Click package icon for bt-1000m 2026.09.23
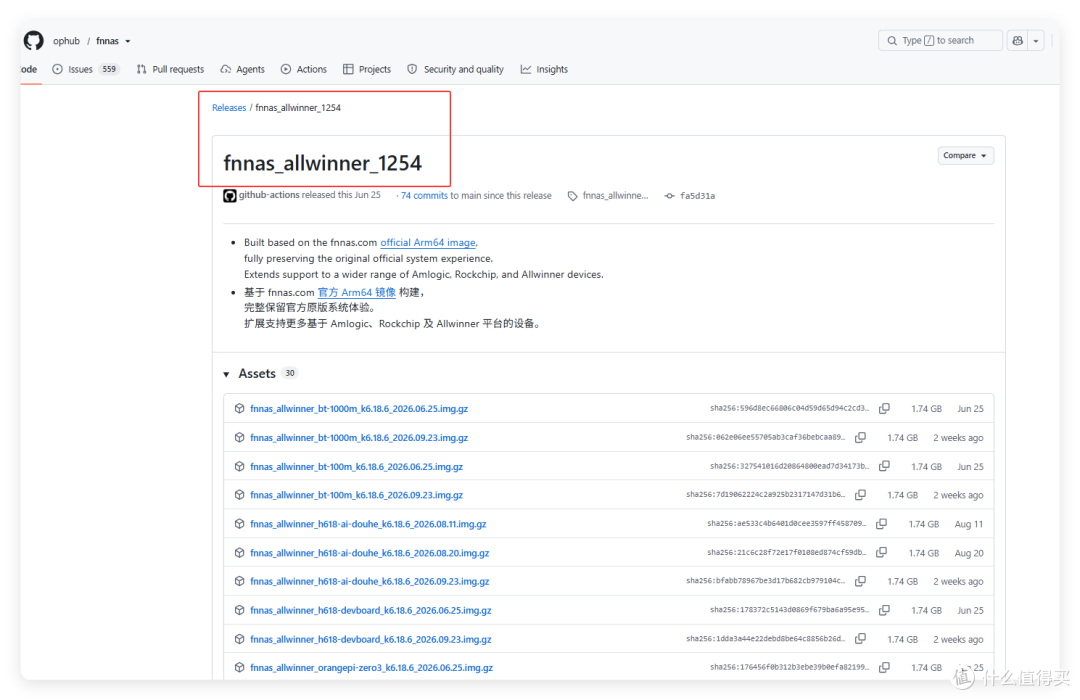 (x=239, y=438)
